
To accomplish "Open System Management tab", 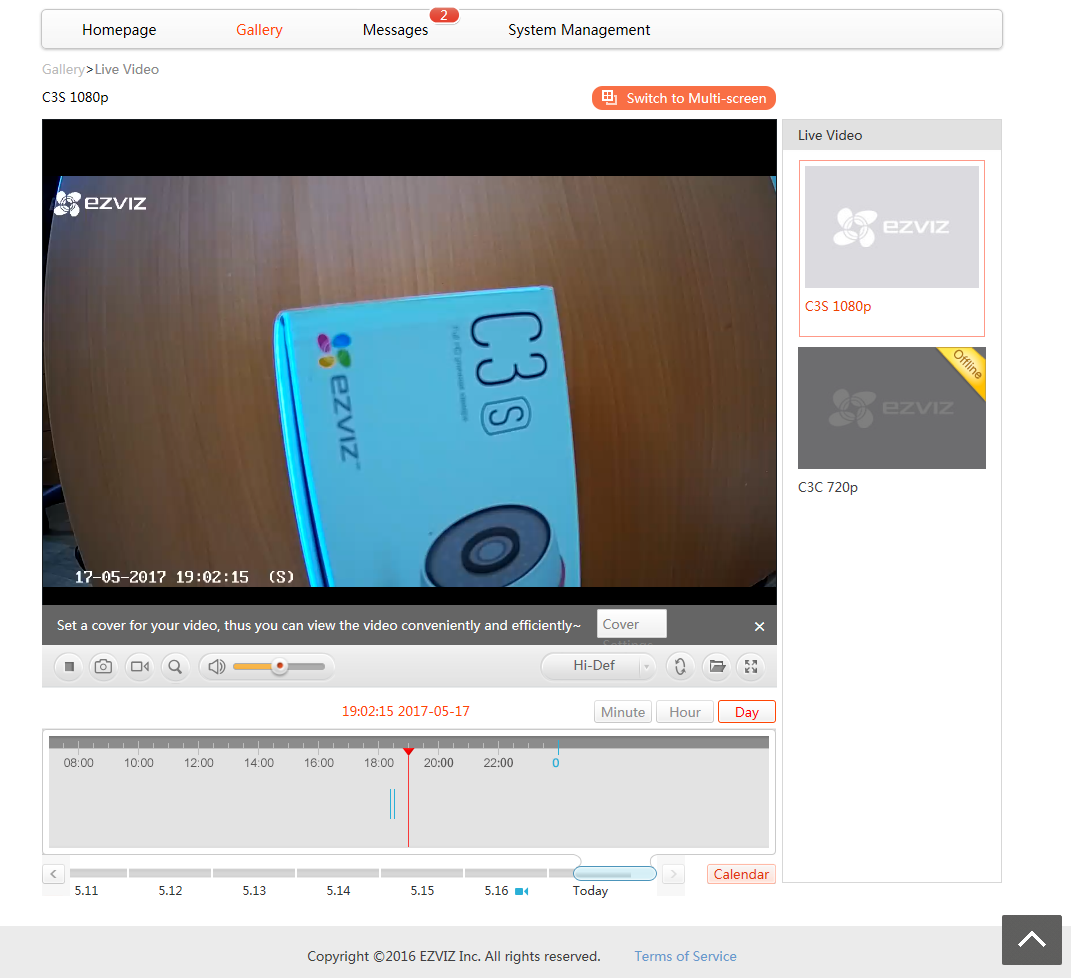I will [x=579, y=30].
